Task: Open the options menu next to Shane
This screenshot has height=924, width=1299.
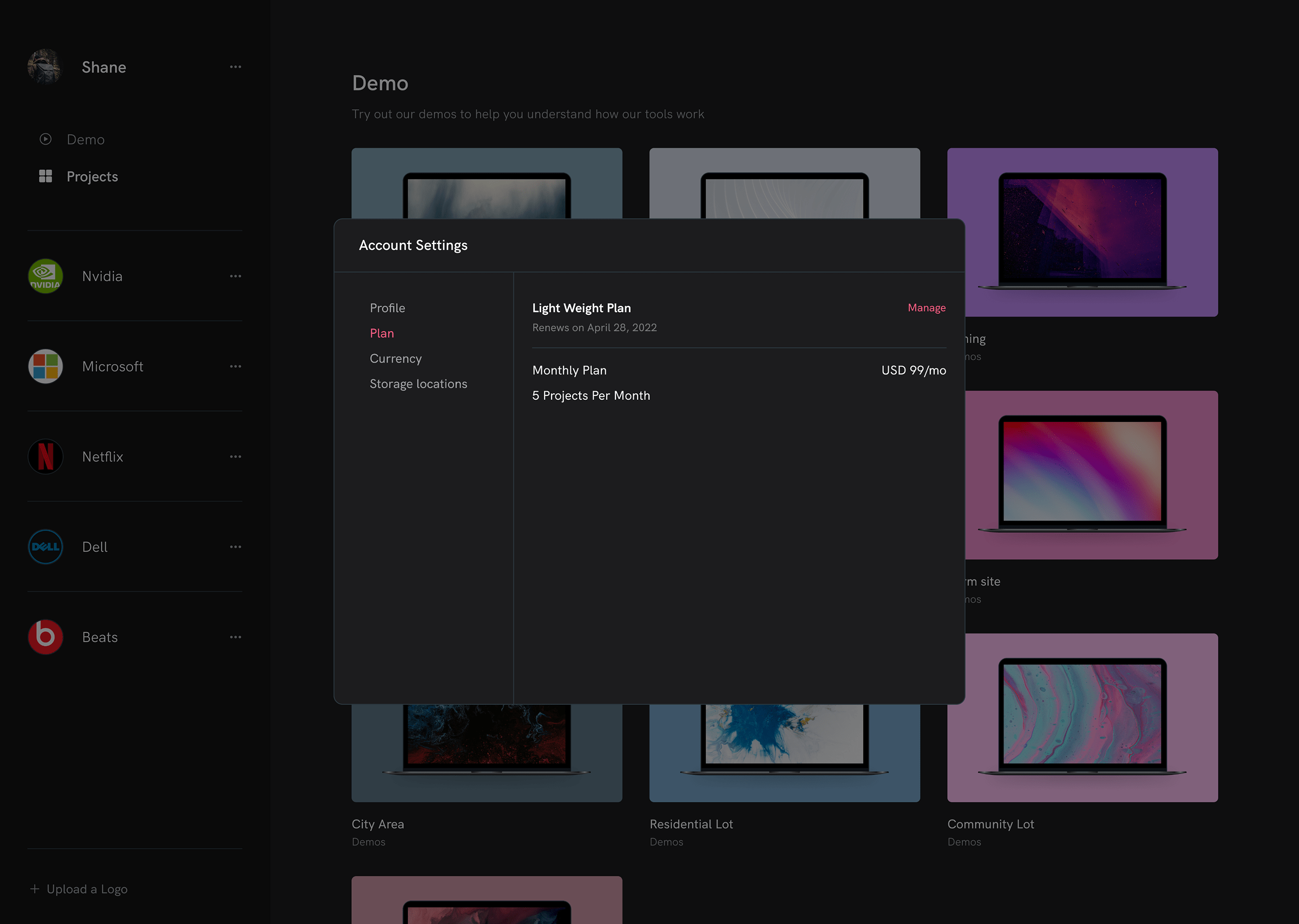Action: [235, 67]
